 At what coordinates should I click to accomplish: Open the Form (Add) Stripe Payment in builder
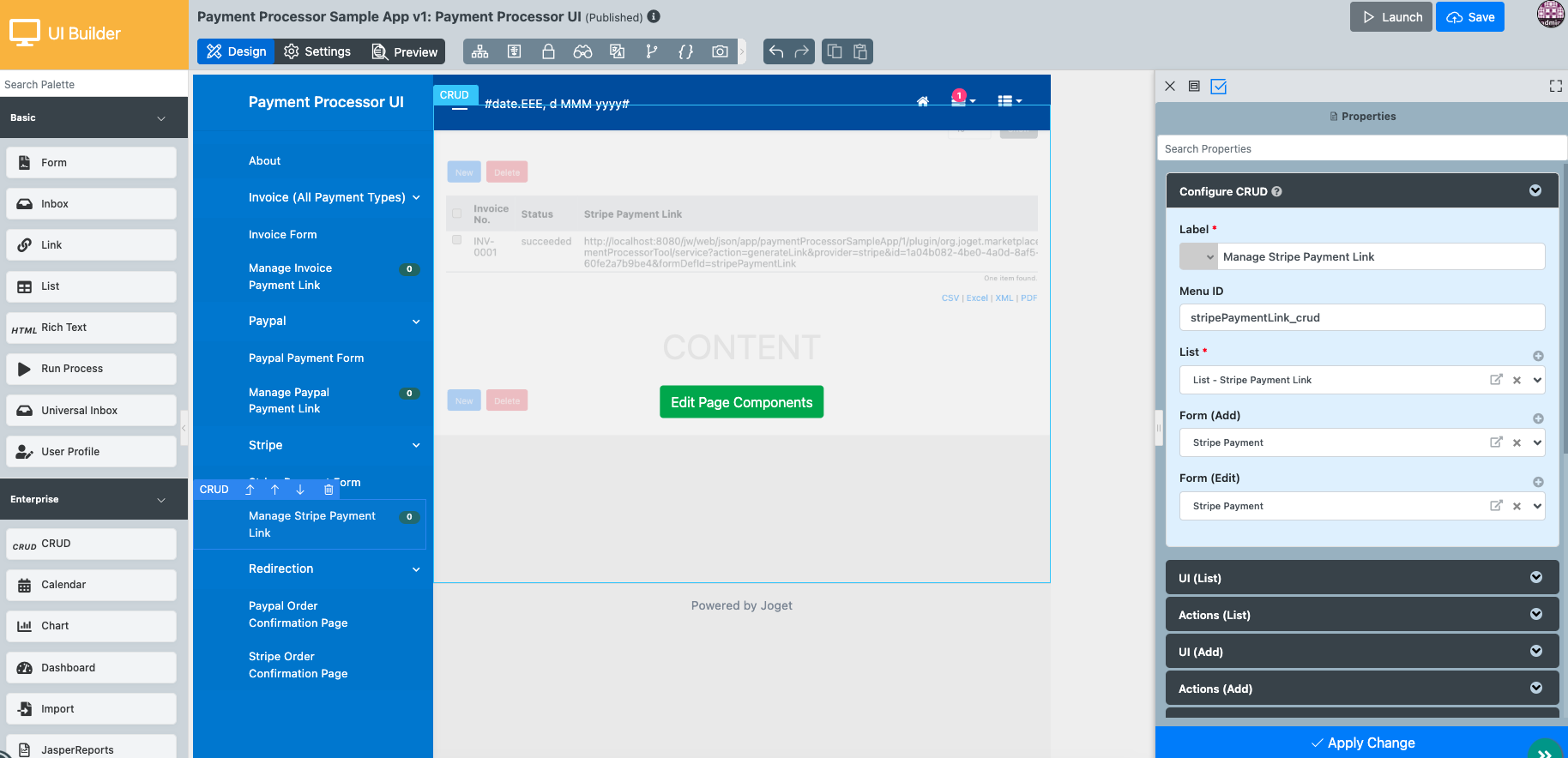point(1496,442)
